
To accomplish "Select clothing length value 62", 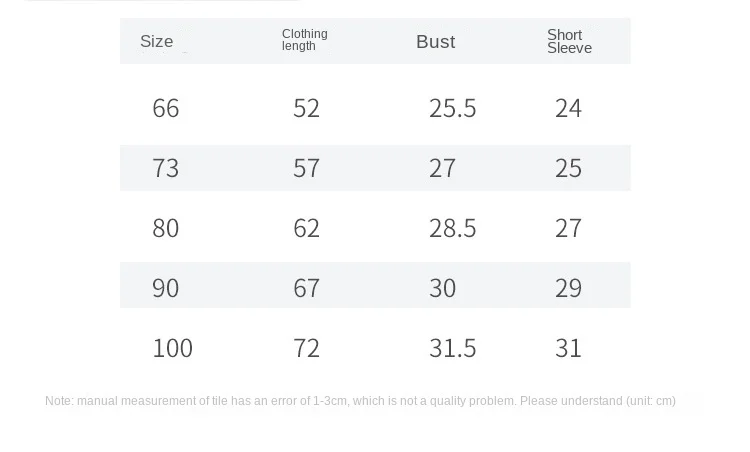I will (x=306, y=228).
